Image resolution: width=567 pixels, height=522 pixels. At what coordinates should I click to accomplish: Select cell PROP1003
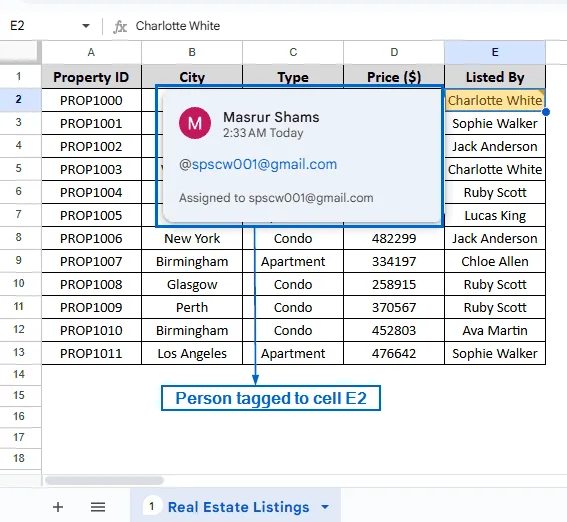click(x=91, y=169)
